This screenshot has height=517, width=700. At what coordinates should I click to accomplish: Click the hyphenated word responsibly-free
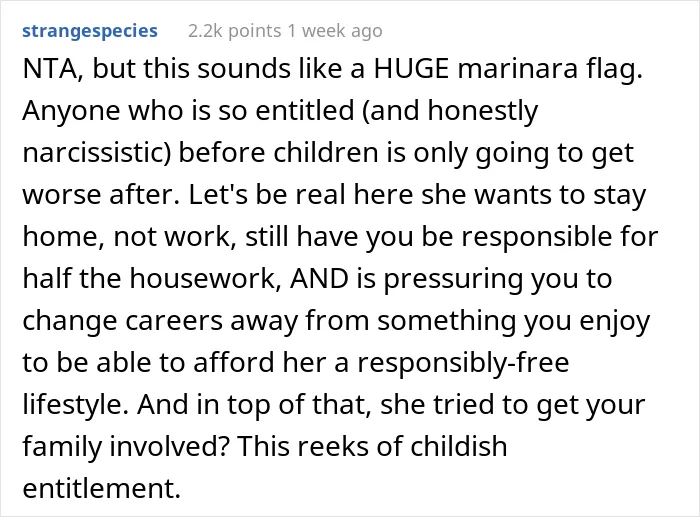click(462, 364)
